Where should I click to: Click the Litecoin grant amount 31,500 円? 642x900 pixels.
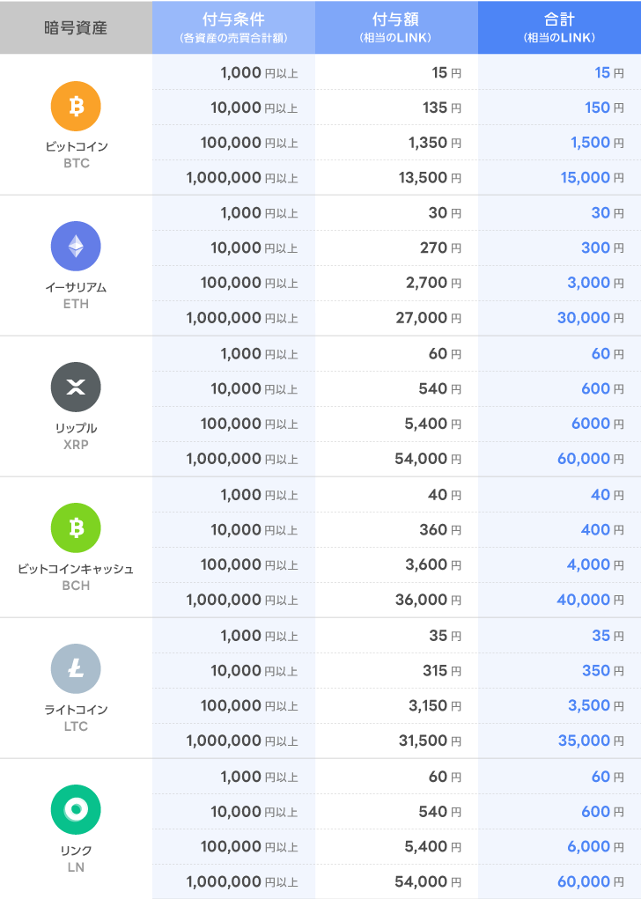[x=429, y=741]
